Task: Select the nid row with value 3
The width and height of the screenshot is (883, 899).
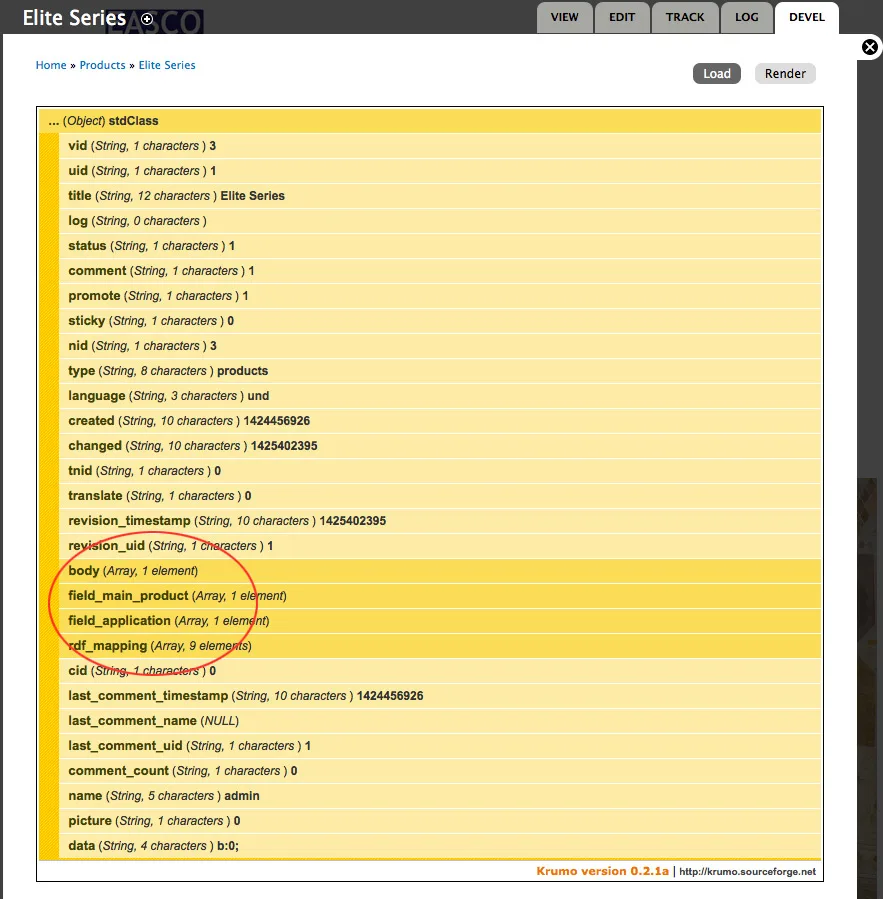Action: [x=440, y=346]
